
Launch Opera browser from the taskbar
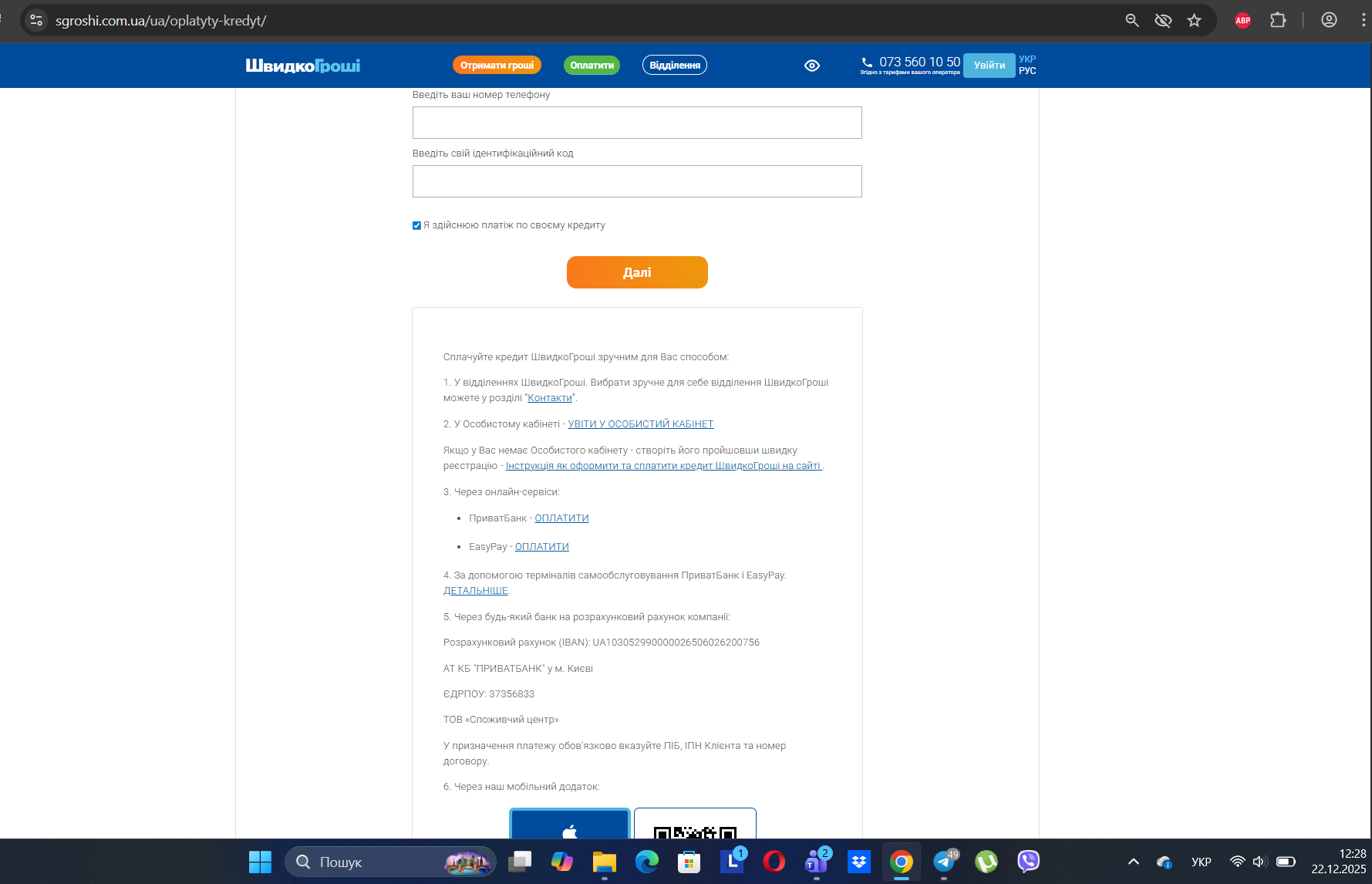[774, 862]
